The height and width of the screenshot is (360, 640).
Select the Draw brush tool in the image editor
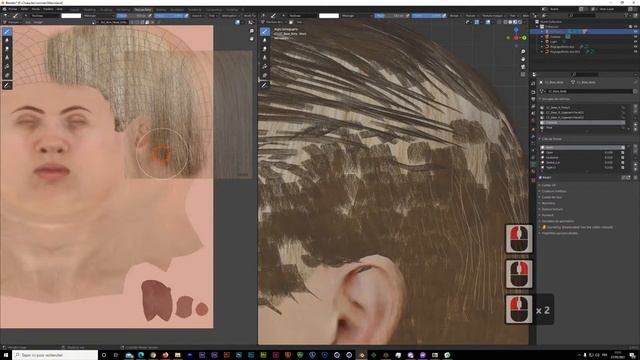coord(7,31)
